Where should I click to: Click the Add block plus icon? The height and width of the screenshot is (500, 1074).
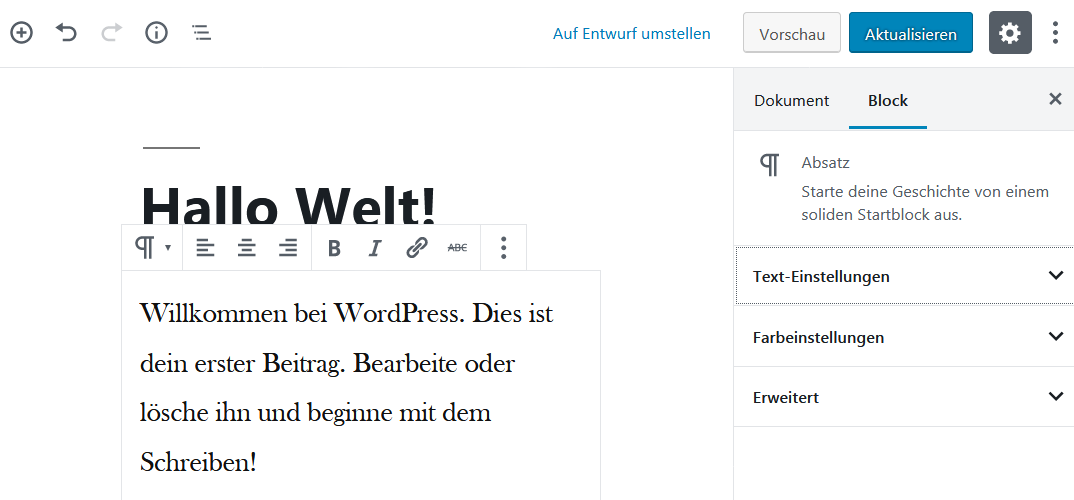[x=21, y=32]
